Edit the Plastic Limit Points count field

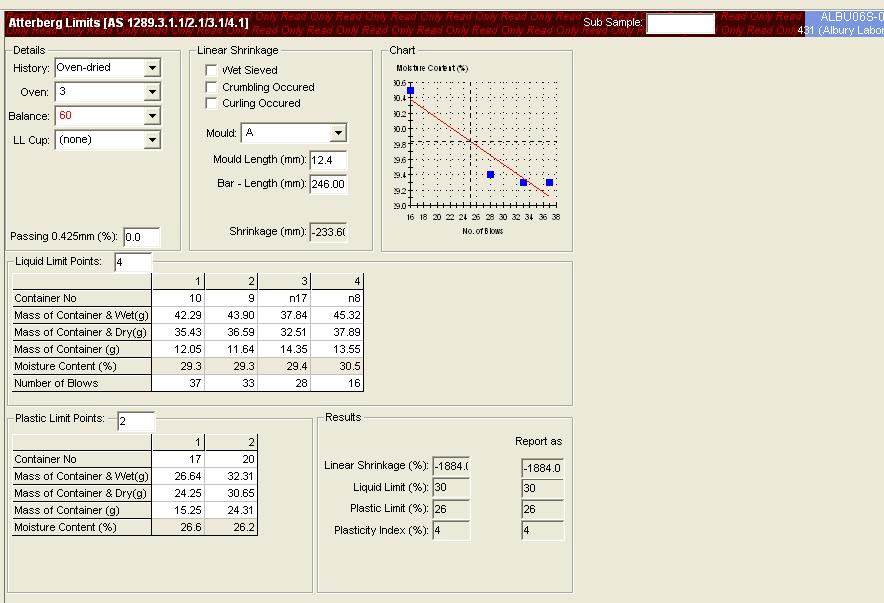[136, 421]
